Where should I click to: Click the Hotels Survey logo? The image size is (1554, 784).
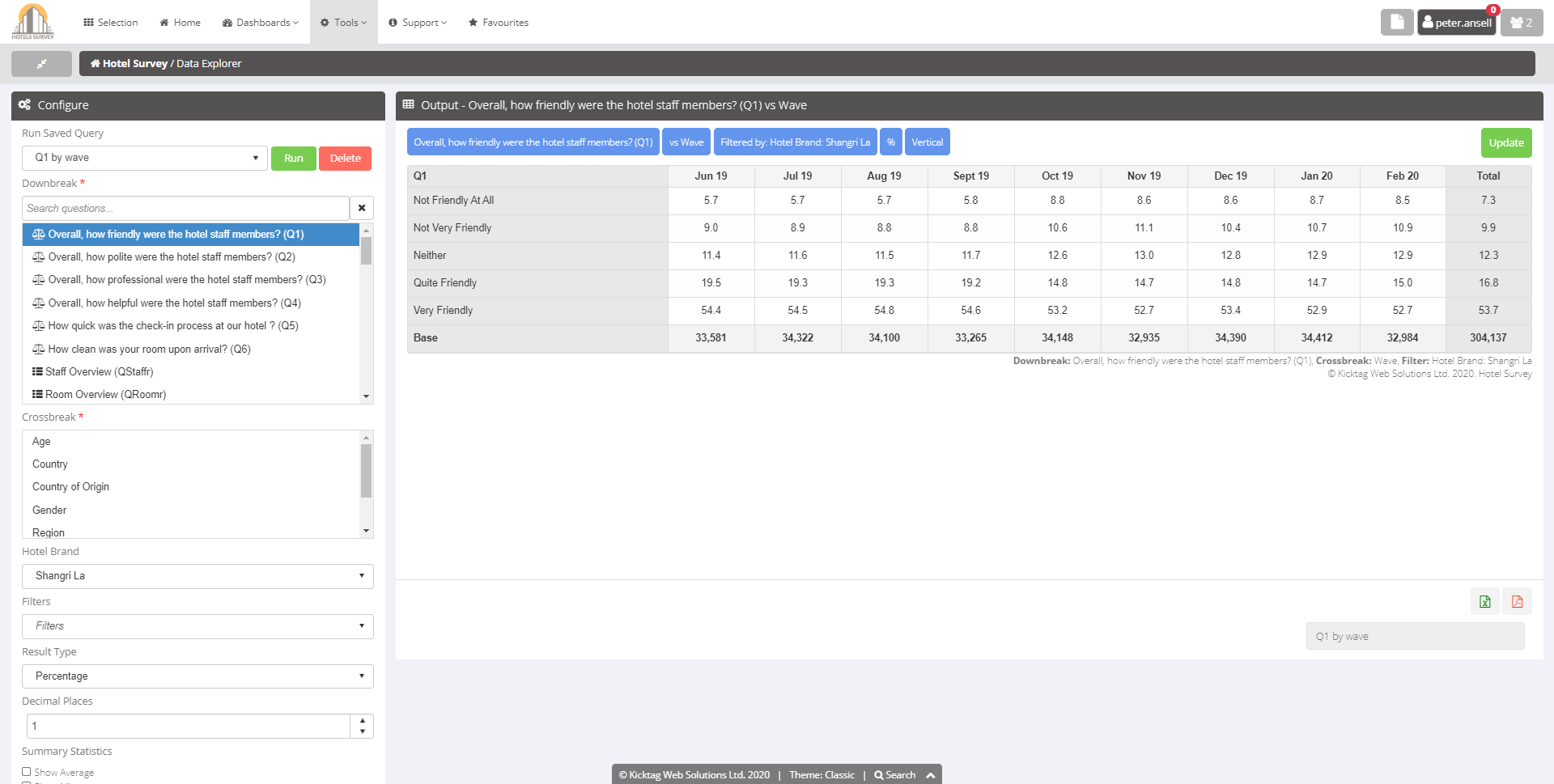[32, 21]
